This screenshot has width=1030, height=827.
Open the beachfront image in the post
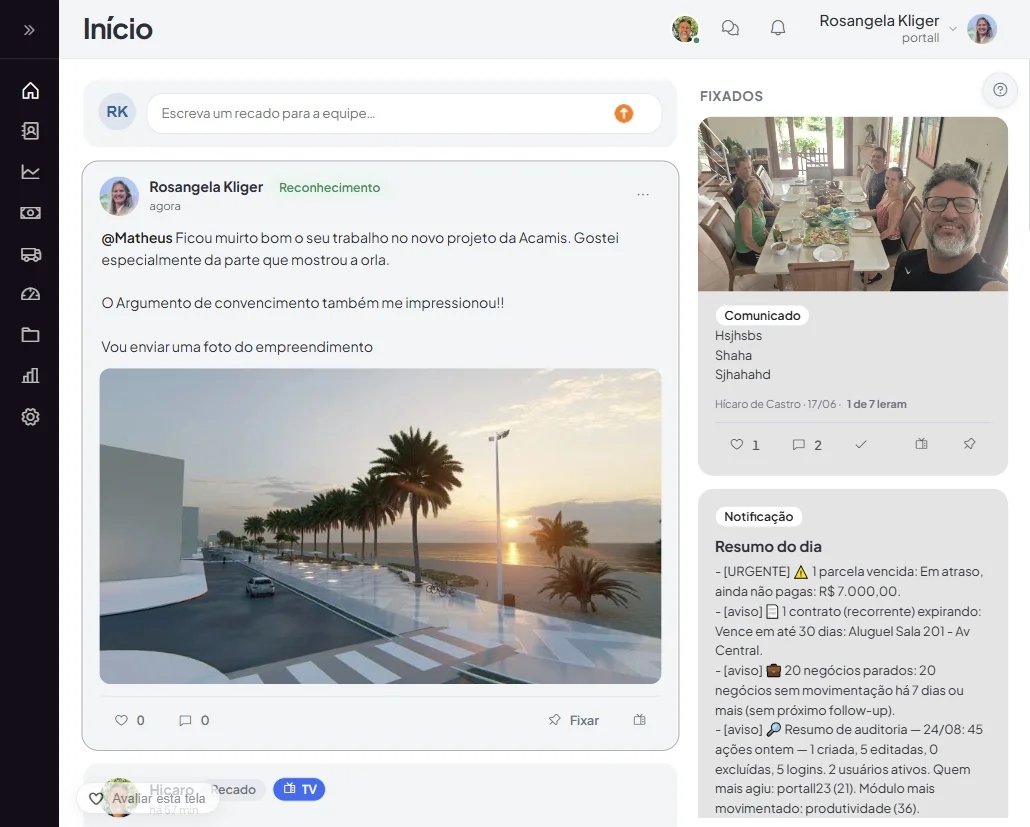380,526
